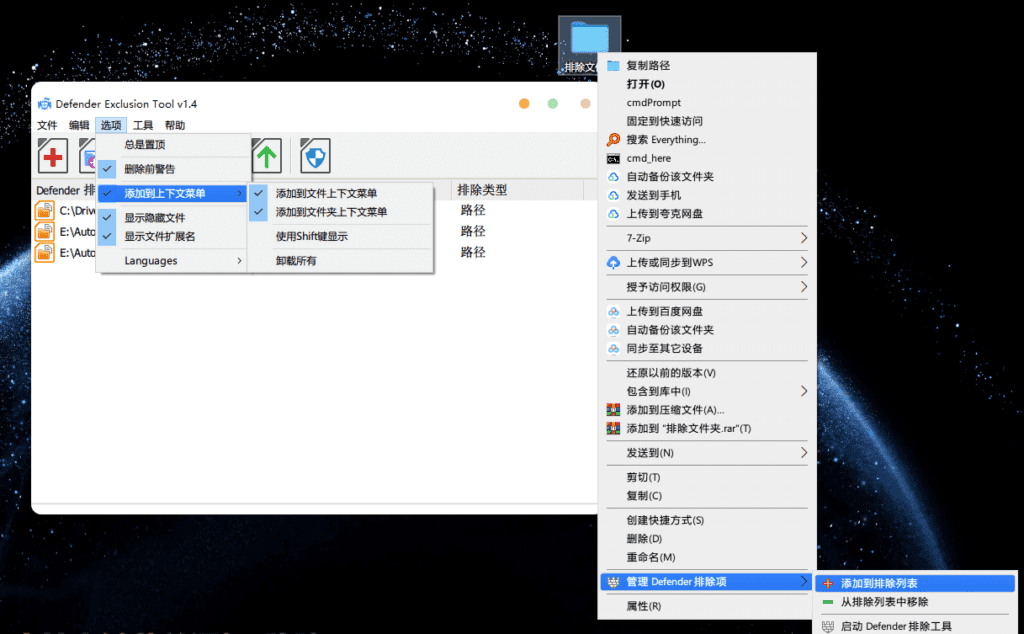Toggle 显示隐藏文件 option
Viewport: 1024px width, 634px height.
(173, 217)
